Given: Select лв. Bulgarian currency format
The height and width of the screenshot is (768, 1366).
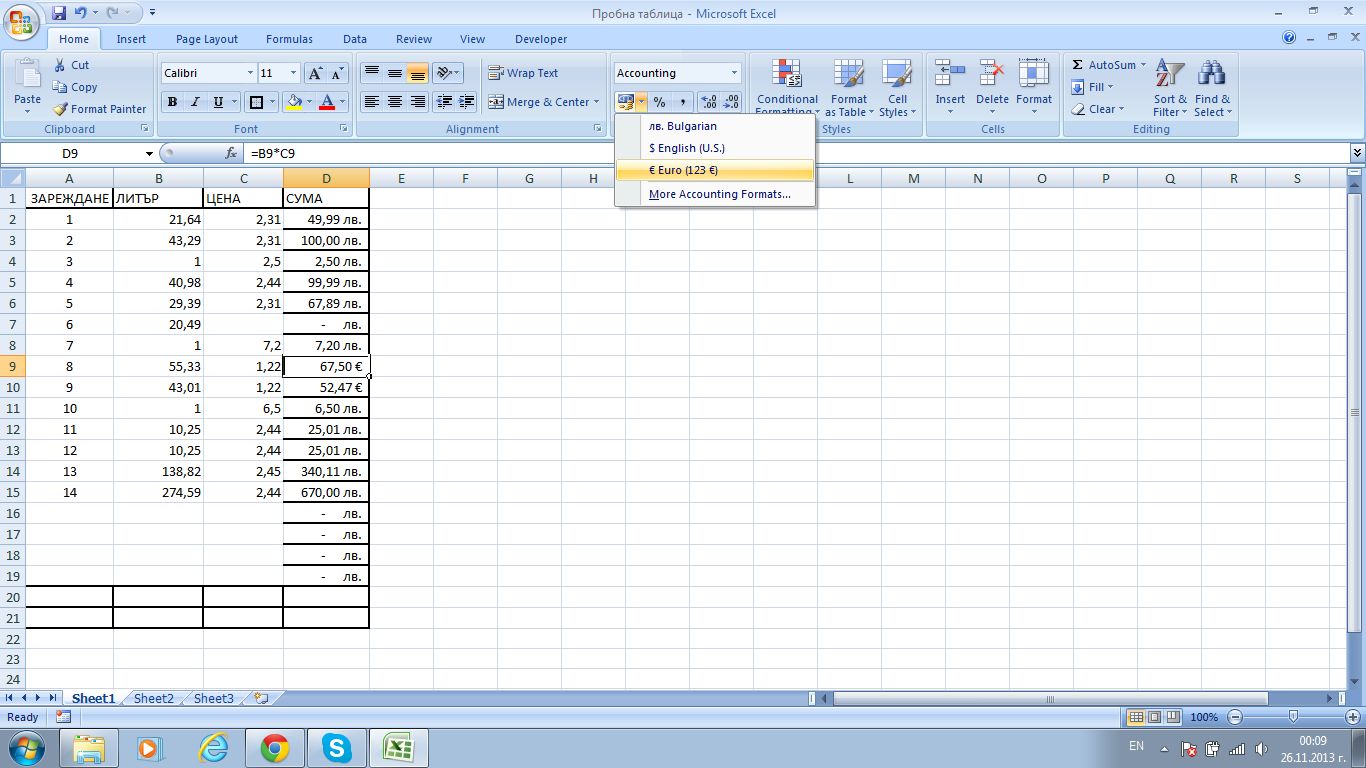Looking at the screenshot, I should [714, 126].
